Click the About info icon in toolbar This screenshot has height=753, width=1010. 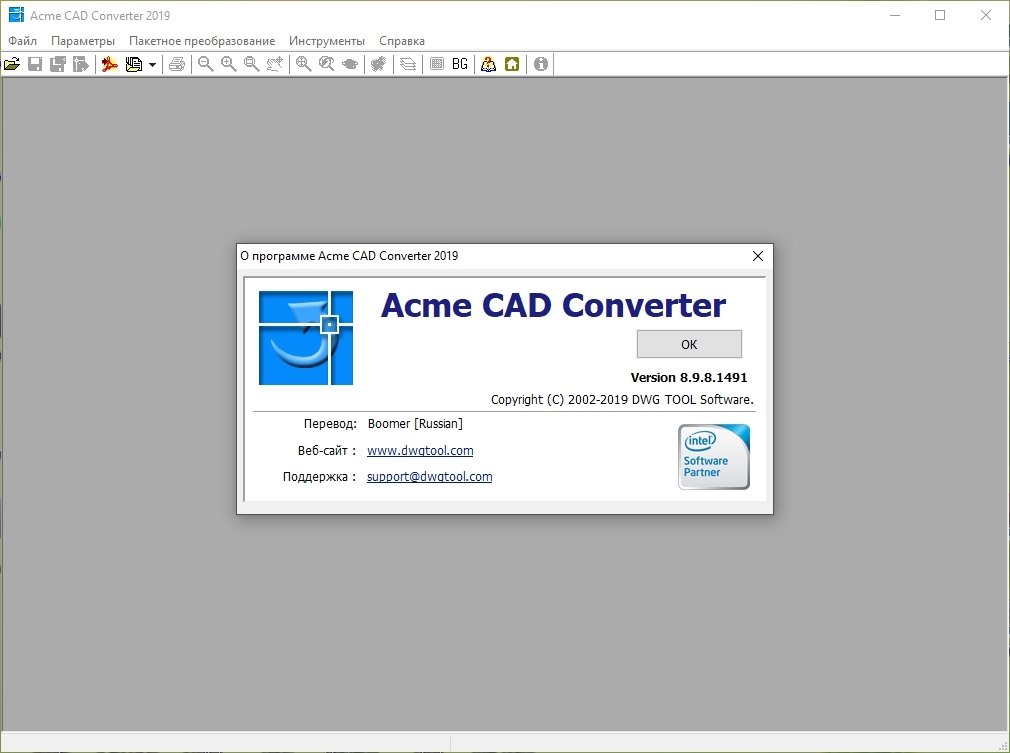541,64
